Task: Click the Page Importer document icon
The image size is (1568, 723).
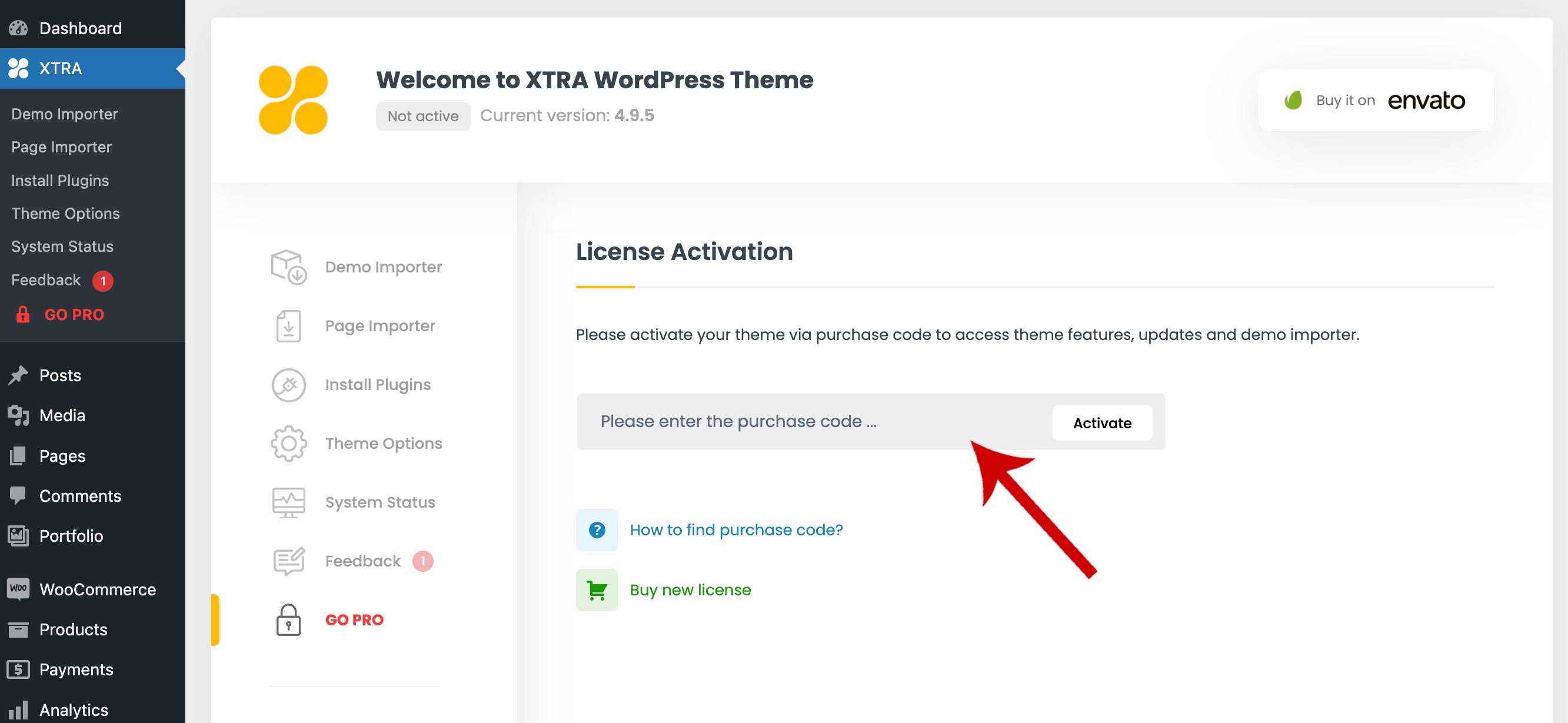Action: (288, 325)
